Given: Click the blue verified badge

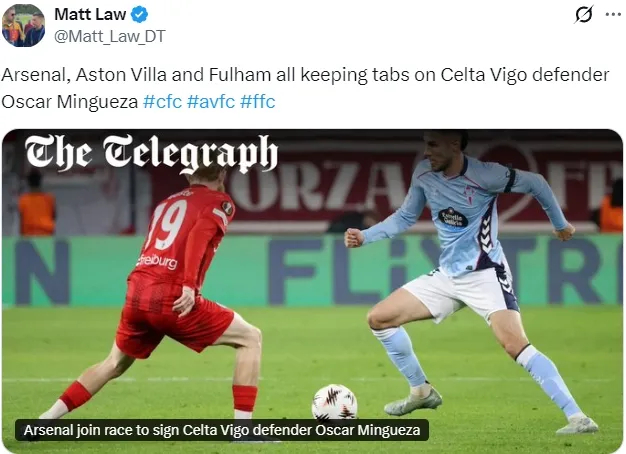Looking at the screenshot, I should click(139, 15).
